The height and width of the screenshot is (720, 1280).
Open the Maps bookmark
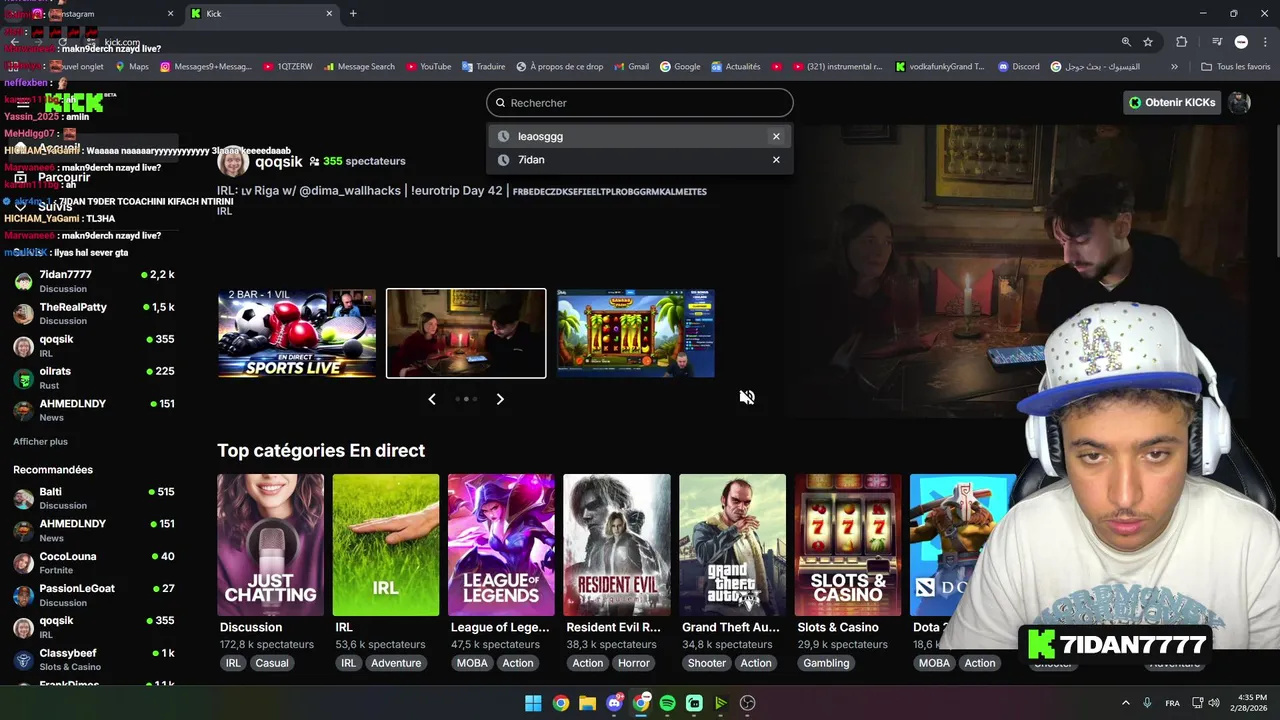pyautogui.click(x=132, y=67)
